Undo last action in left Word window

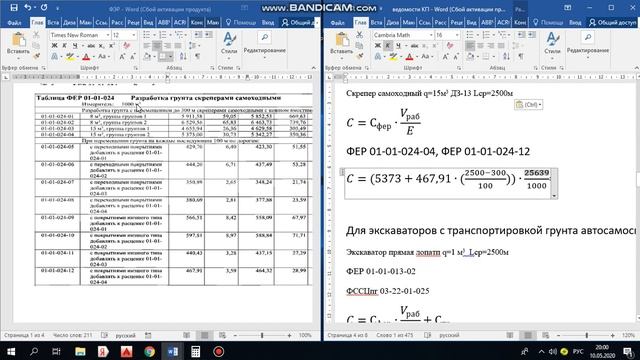coord(28,8)
